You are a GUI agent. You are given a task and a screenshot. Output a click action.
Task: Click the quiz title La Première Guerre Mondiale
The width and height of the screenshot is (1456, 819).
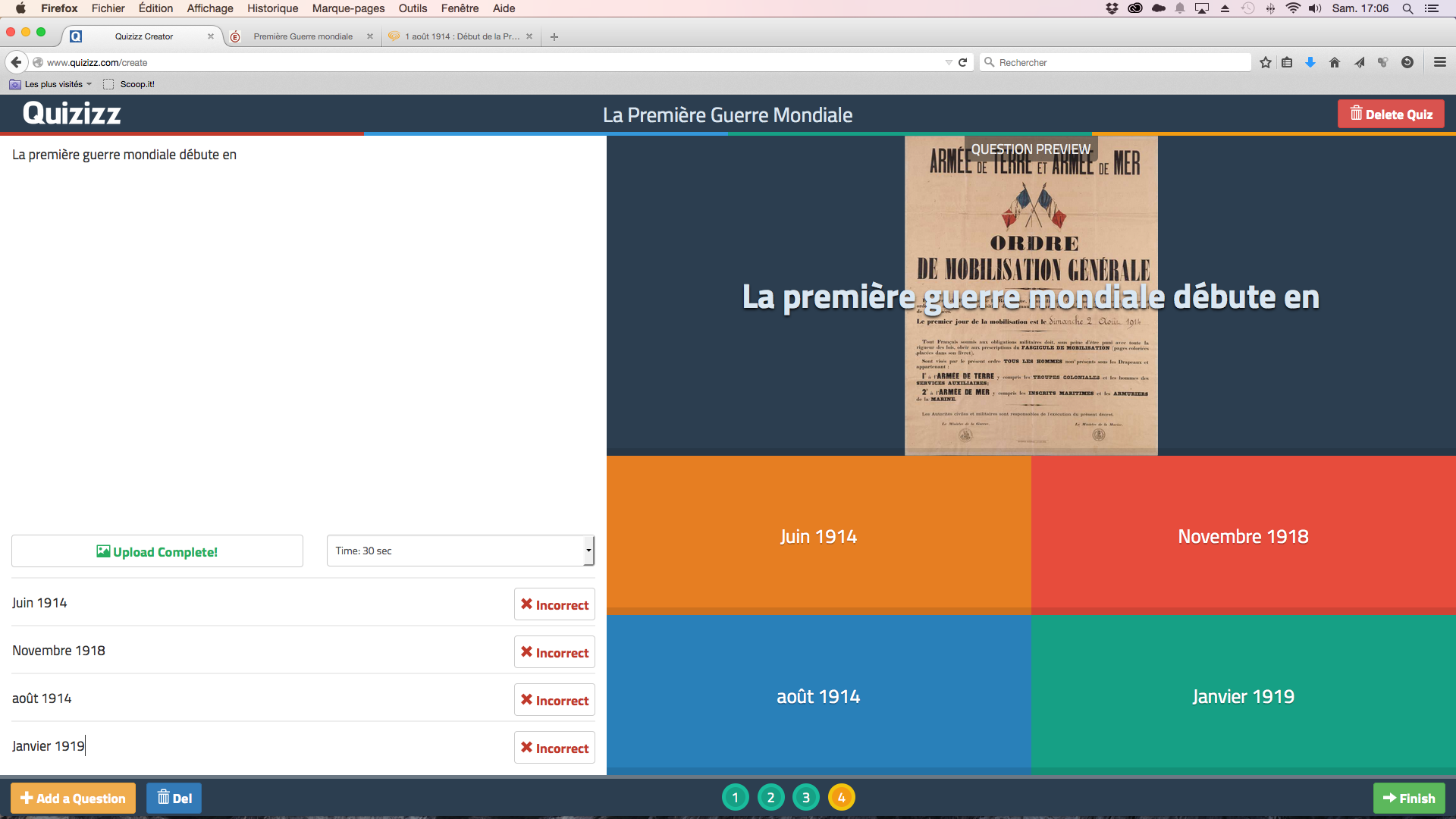click(727, 115)
